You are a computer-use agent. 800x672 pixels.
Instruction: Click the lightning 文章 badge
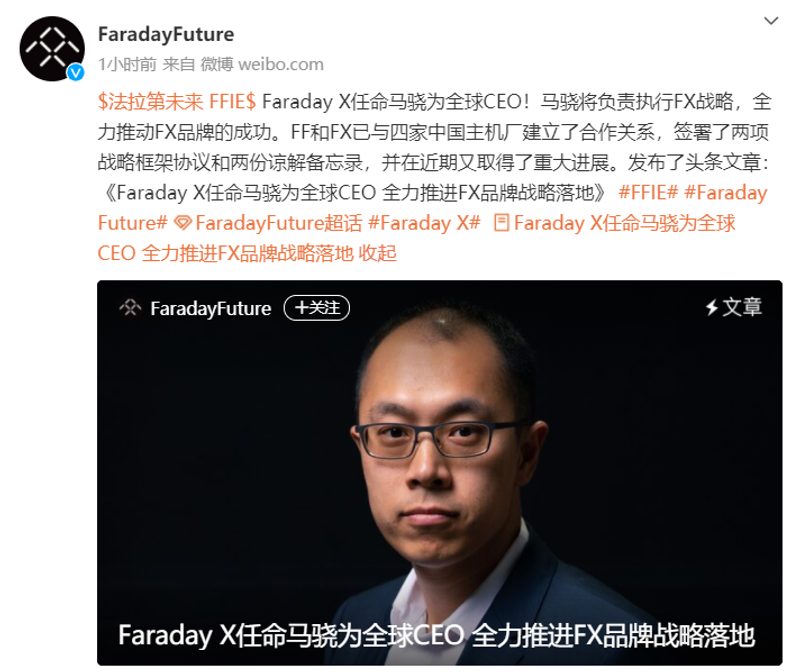733,307
